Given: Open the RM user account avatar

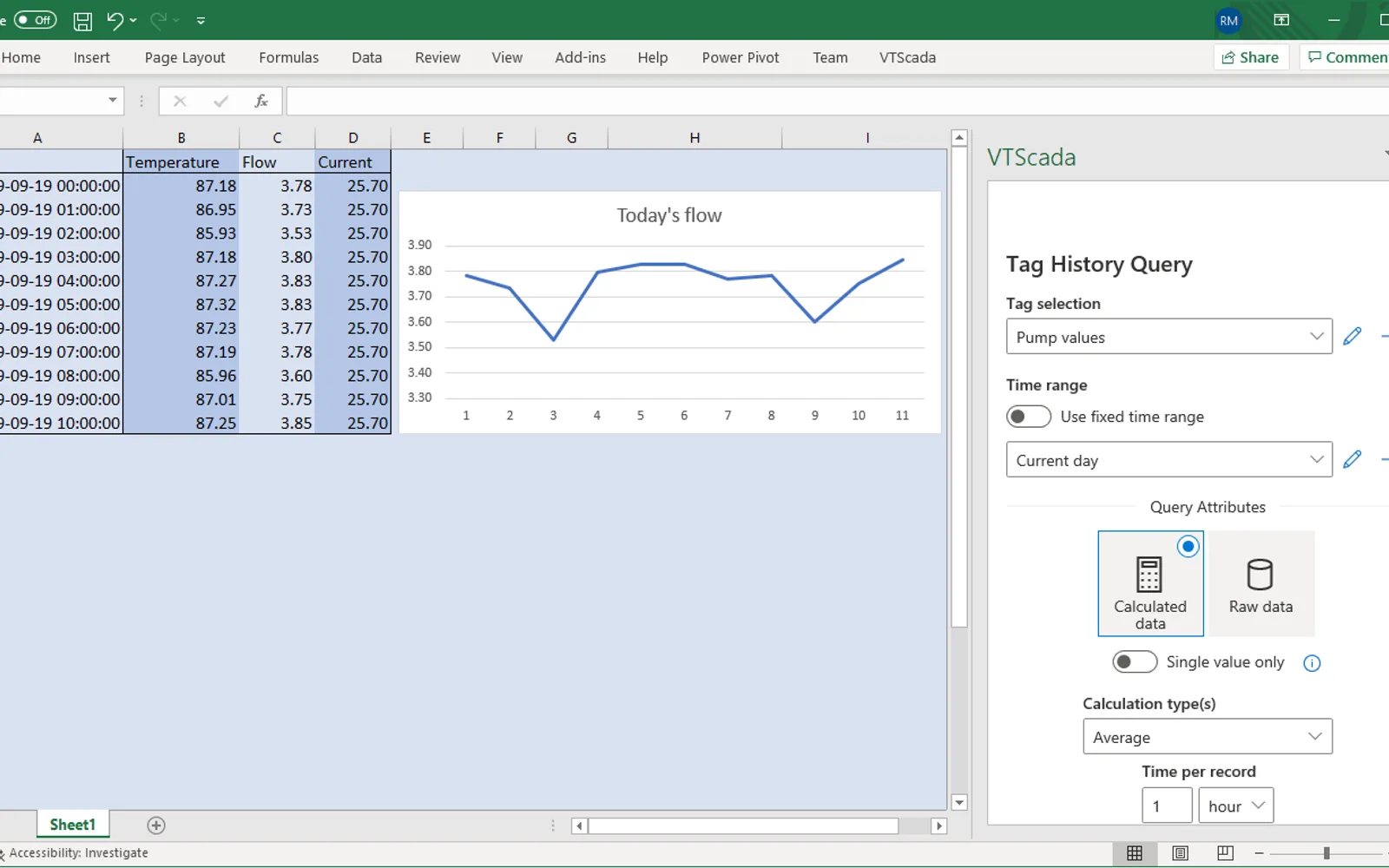Looking at the screenshot, I should click(x=1228, y=21).
